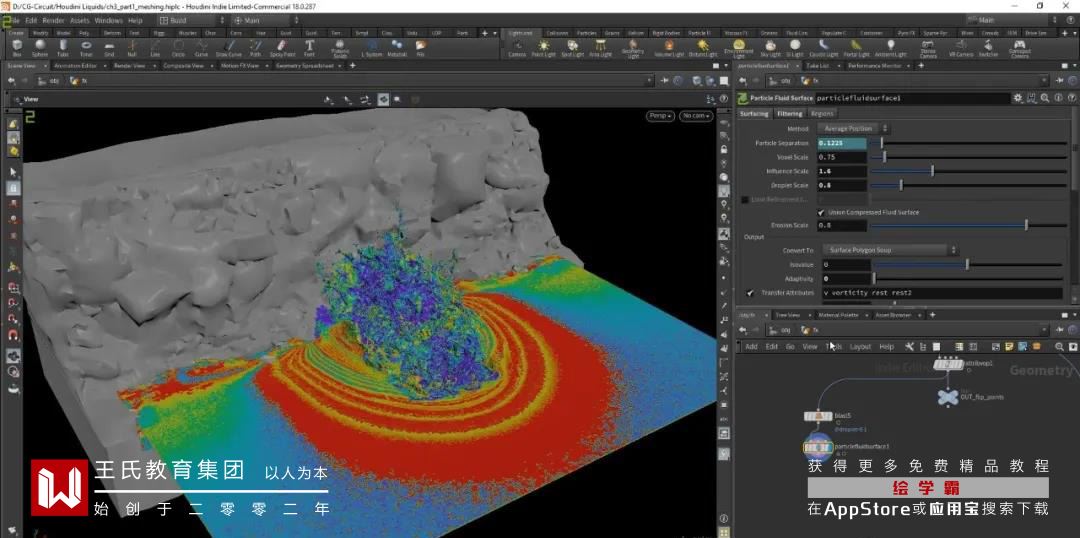Select the Draw Curve shelf tool
Screen dimensions: 1080x538
229,48
